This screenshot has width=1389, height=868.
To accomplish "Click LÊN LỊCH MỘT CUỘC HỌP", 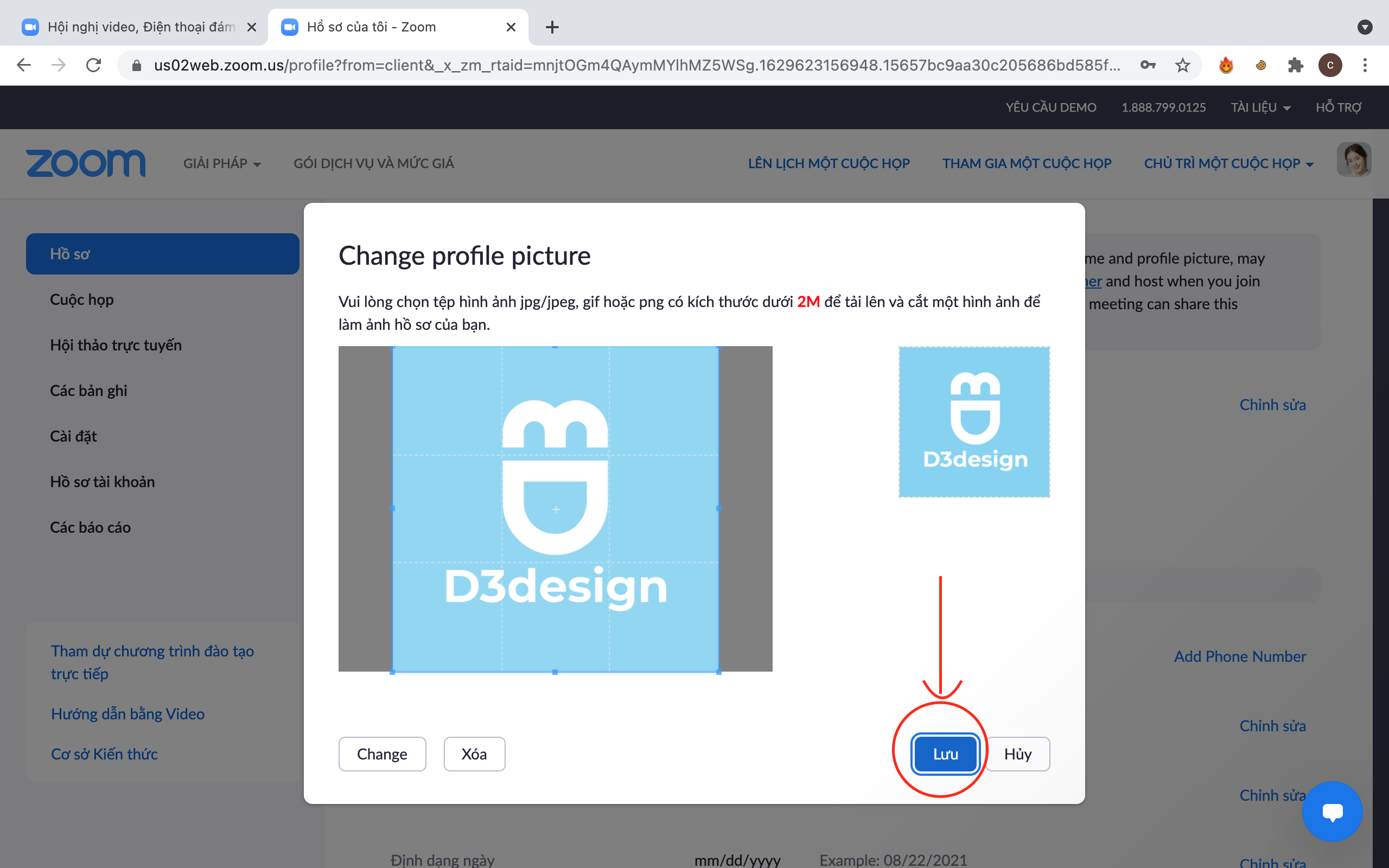I will [x=829, y=164].
